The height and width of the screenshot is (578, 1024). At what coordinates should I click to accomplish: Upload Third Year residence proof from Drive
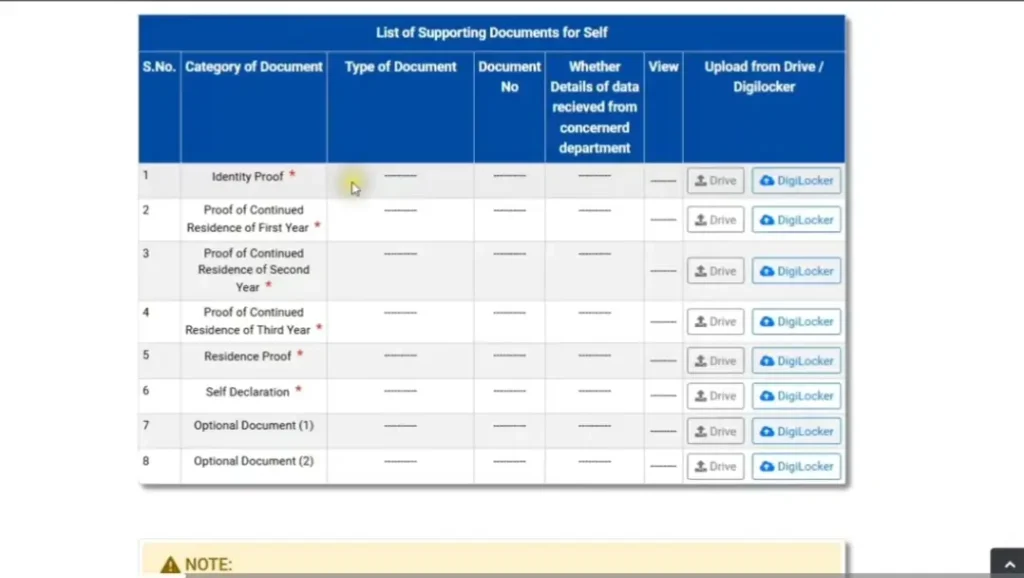tap(715, 322)
